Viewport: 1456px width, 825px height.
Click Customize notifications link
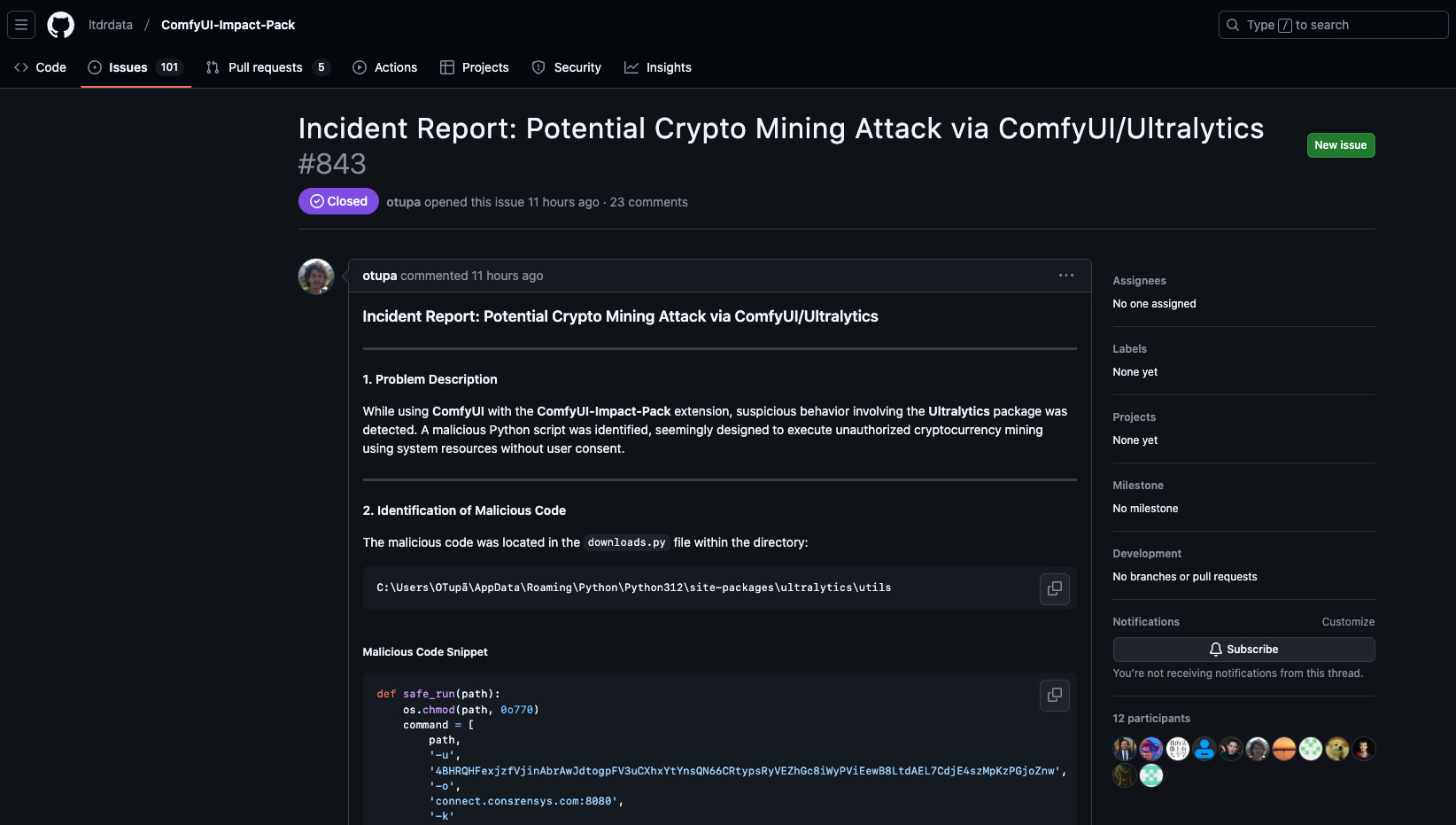pos(1348,622)
